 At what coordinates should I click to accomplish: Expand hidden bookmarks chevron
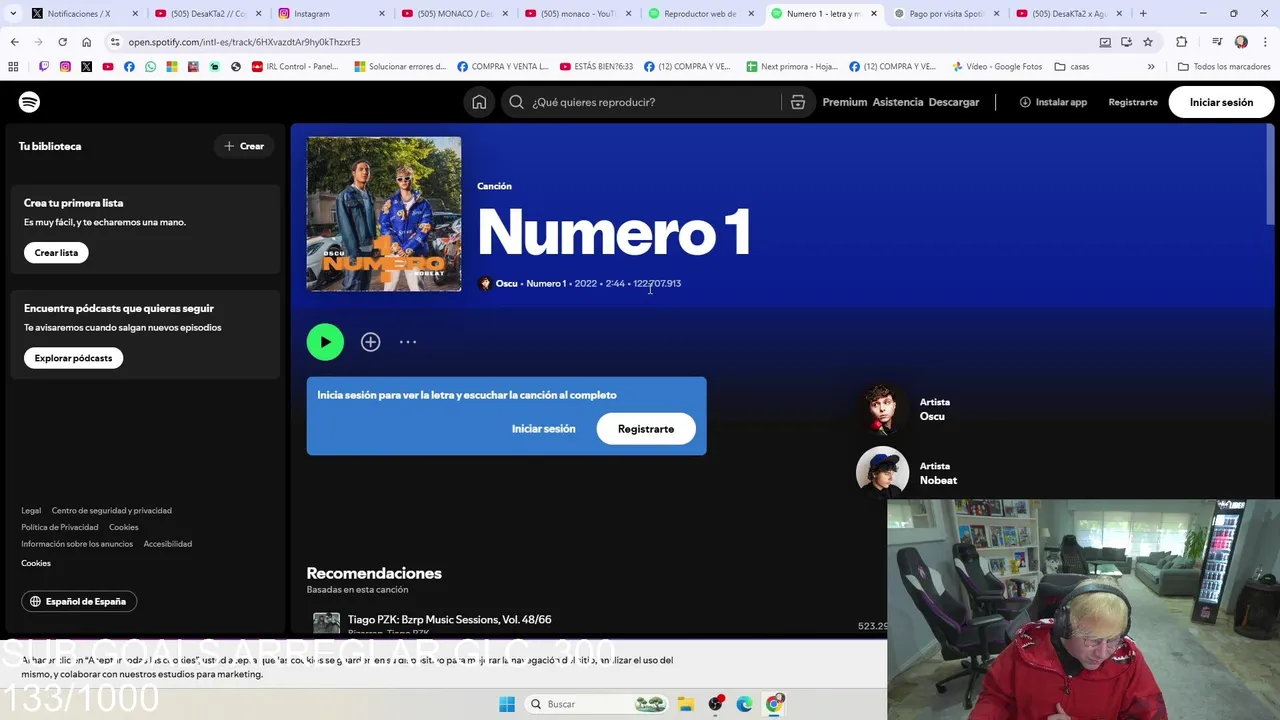(1151, 67)
